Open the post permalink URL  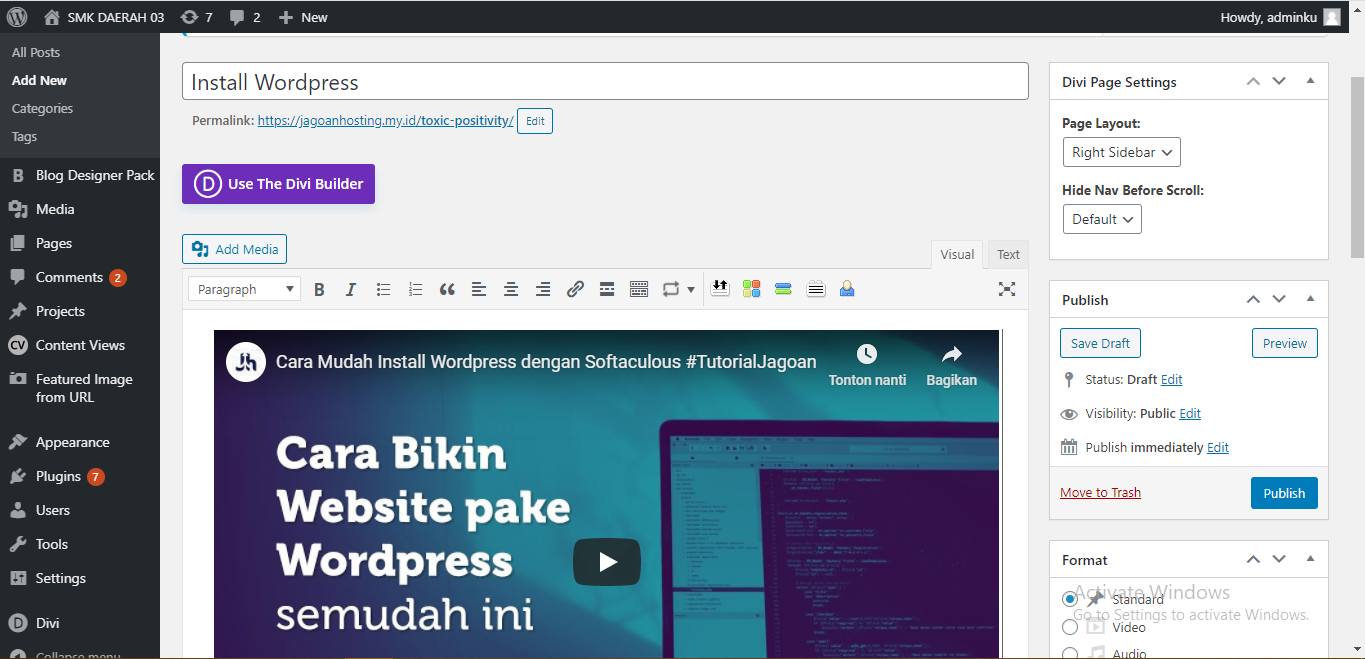pos(386,121)
